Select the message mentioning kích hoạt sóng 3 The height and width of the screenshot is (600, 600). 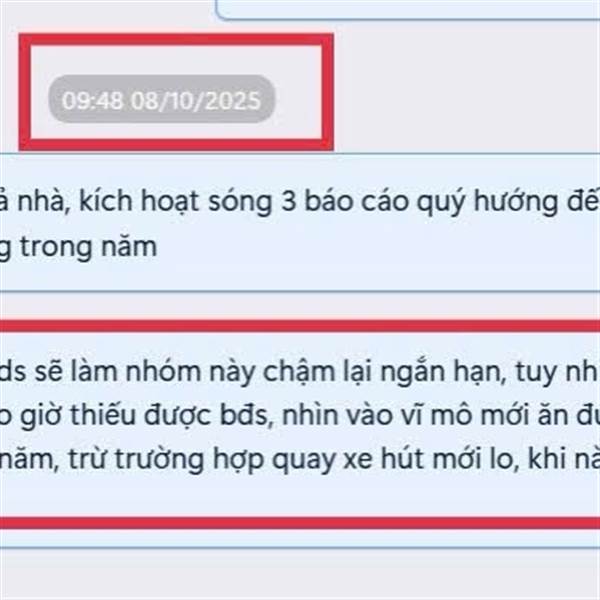click(x=300, y=222)
